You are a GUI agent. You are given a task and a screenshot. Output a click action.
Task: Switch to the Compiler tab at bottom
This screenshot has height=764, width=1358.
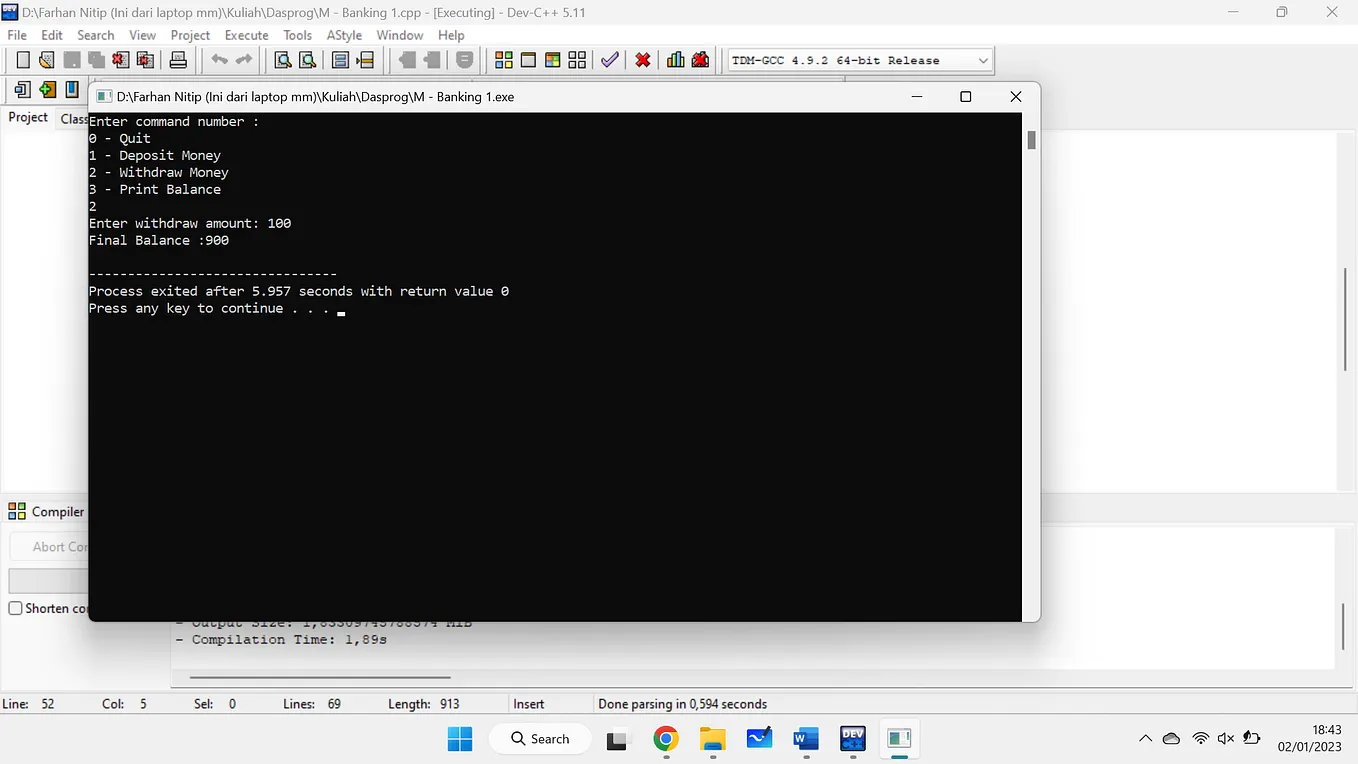[x=47, y=511]
